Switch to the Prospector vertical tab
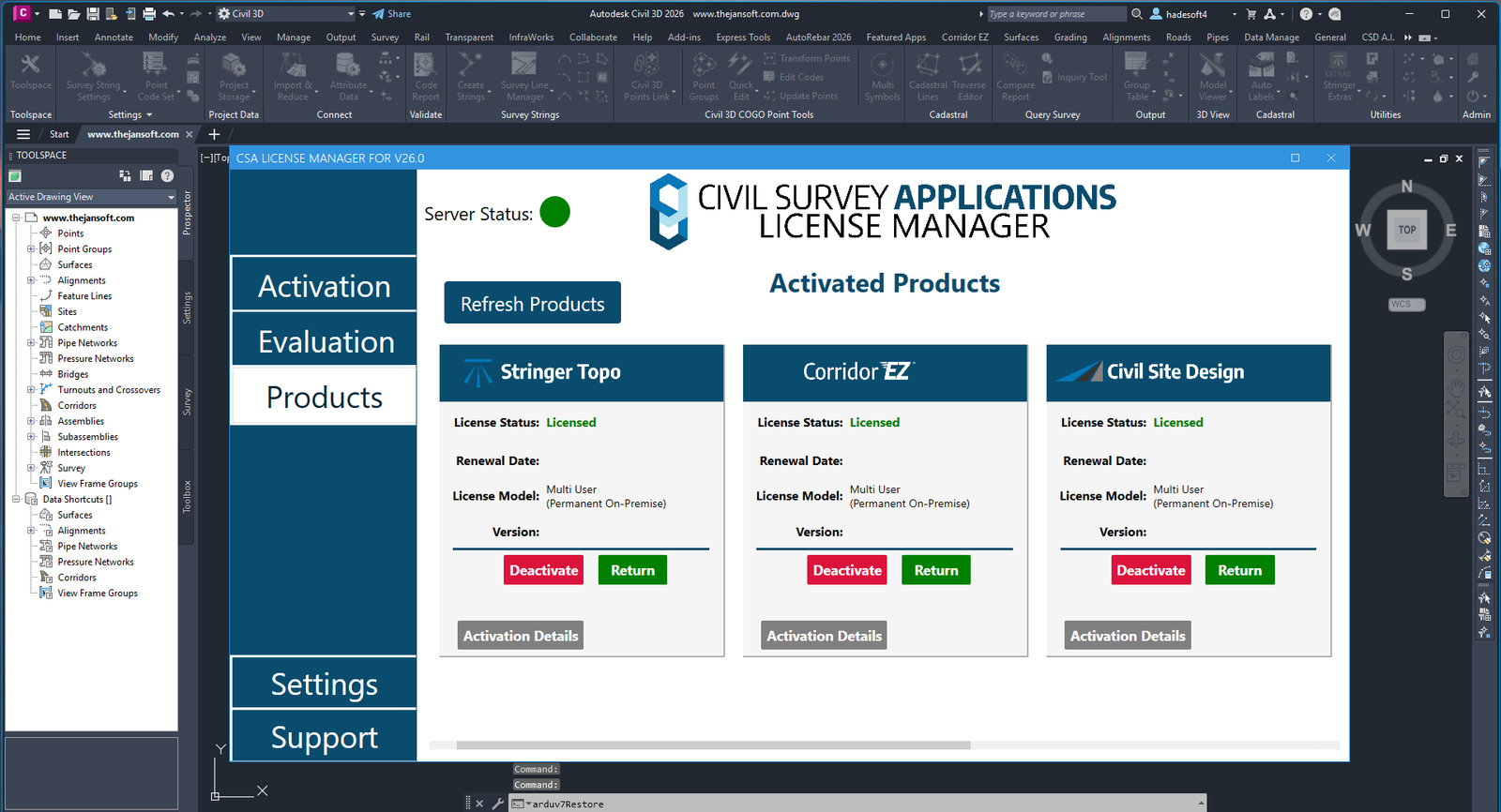This screenshot has height=812, width=1501. click(x=187, y=213)
